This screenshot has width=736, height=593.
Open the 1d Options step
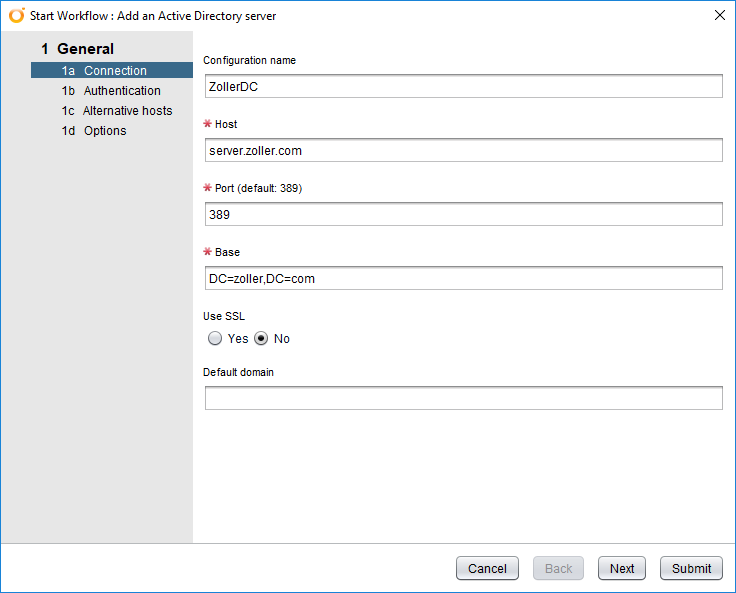(x=94, y=131)
